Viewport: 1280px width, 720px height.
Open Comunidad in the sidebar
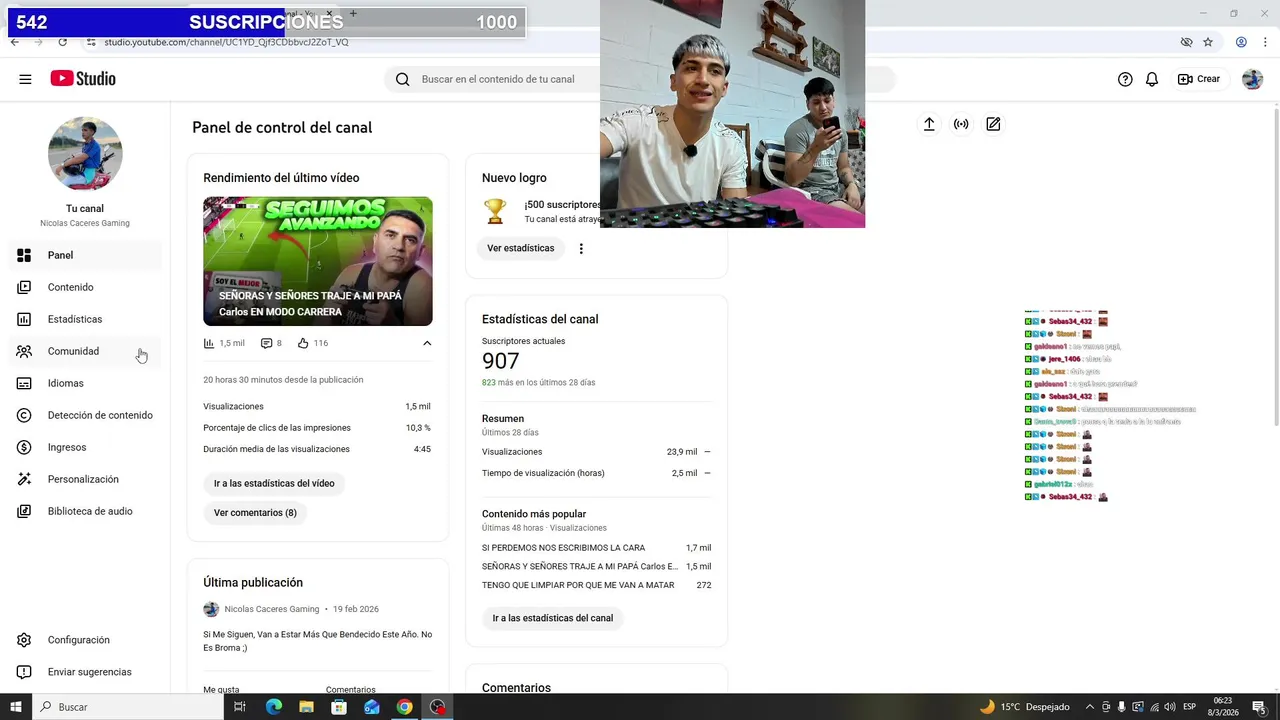click(x=86, y=351)
